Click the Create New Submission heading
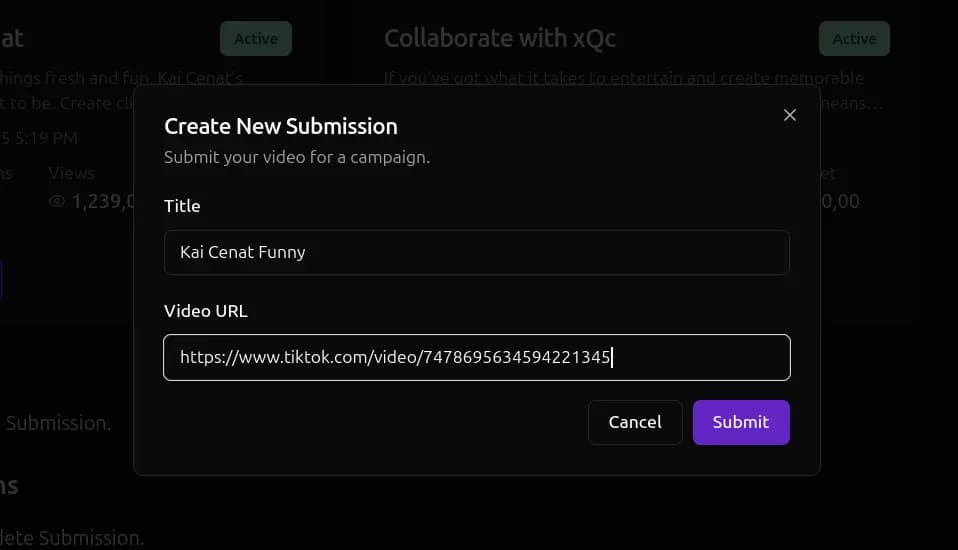Image resolution: width=958 pixels, height=550 pixels. point(280,126)
